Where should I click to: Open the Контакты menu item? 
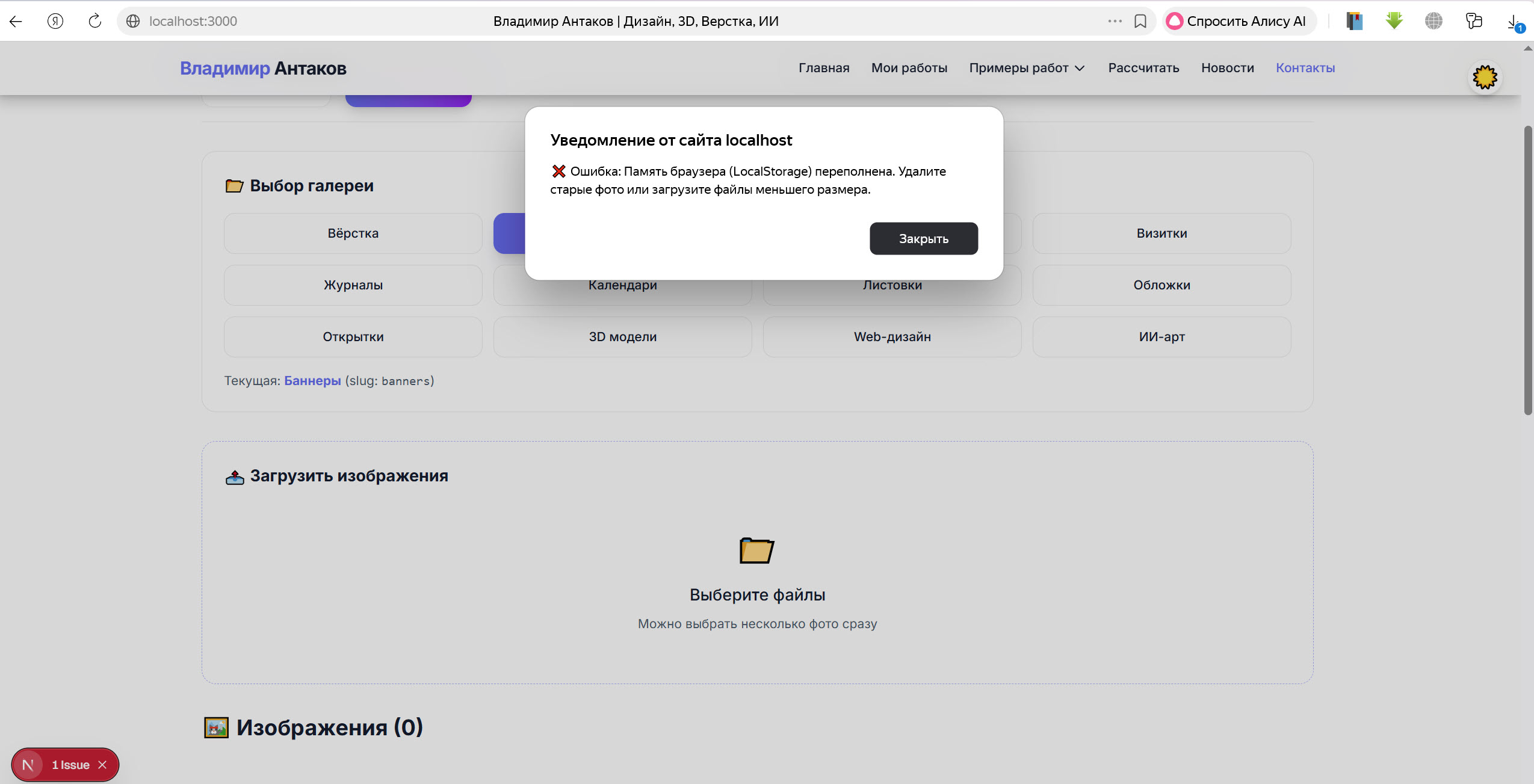tap(1305, 68)
